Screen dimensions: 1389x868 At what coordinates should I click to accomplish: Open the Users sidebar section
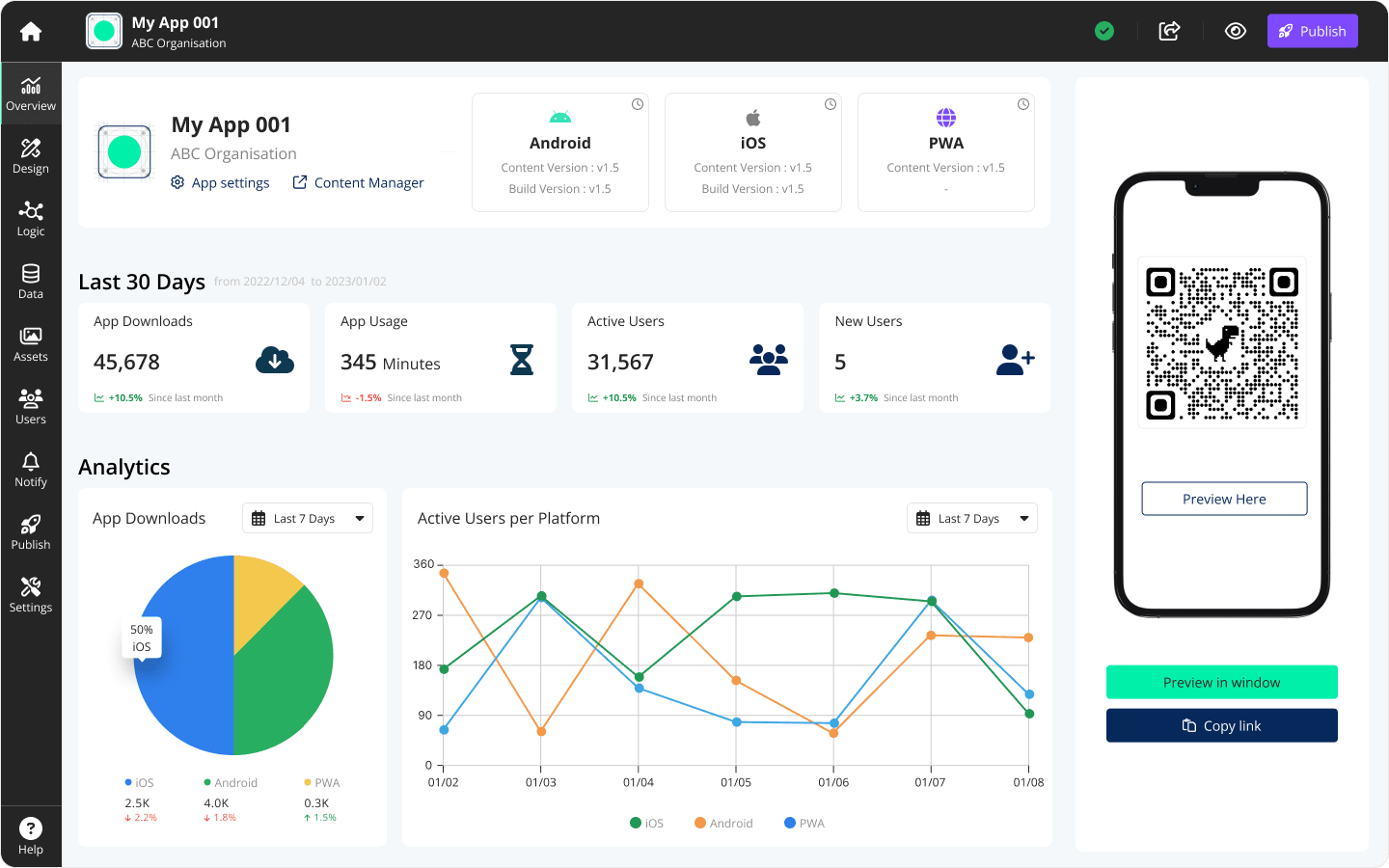(x=31, y=407)
